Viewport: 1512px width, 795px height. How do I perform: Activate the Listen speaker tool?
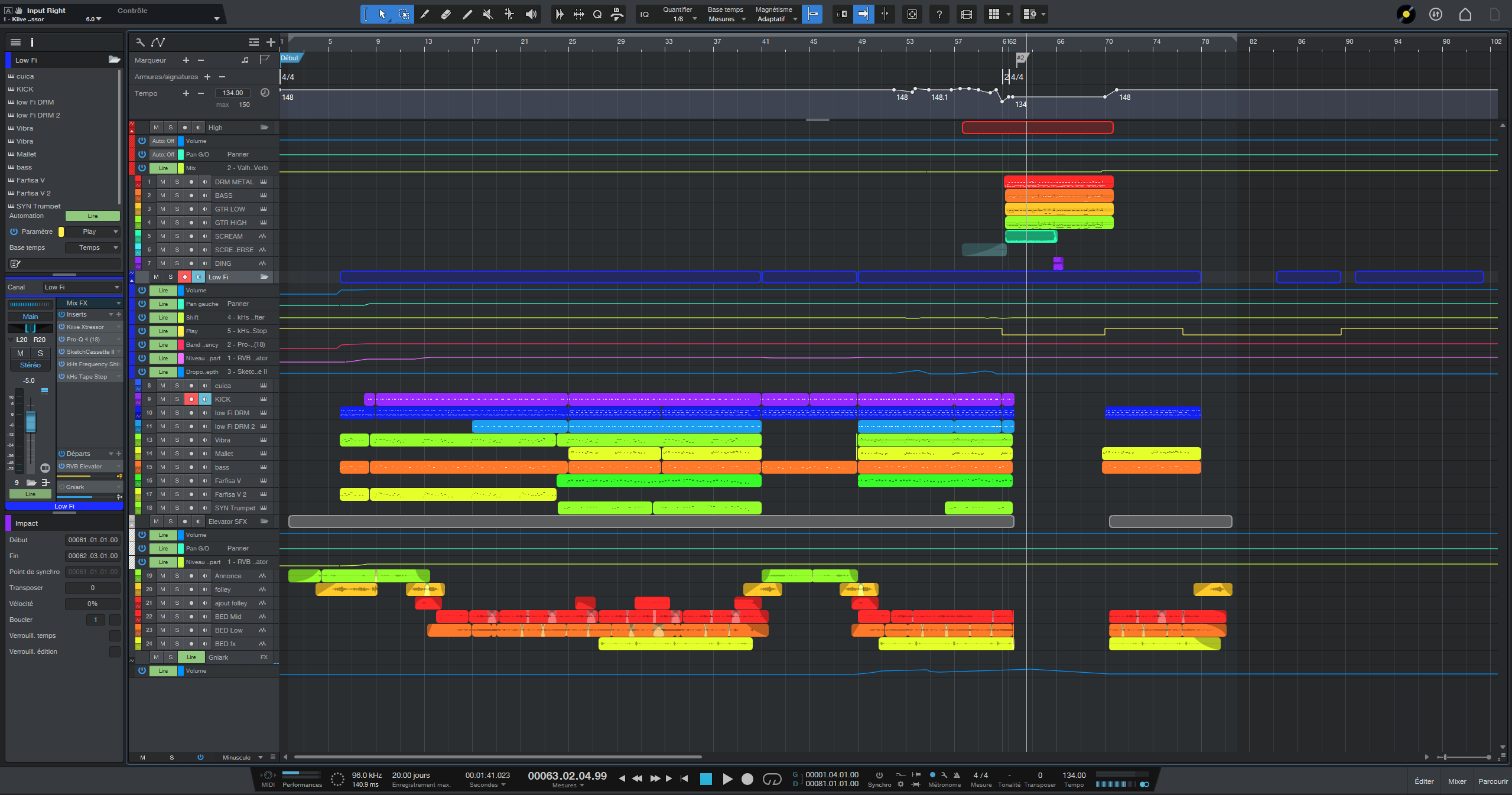pos(531,14)
